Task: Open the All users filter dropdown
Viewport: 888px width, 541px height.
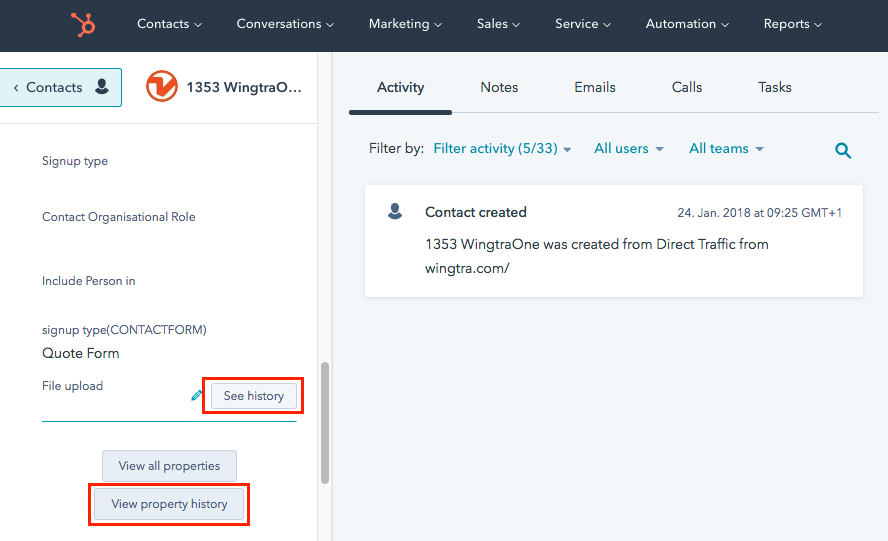Action: [628, 149]
